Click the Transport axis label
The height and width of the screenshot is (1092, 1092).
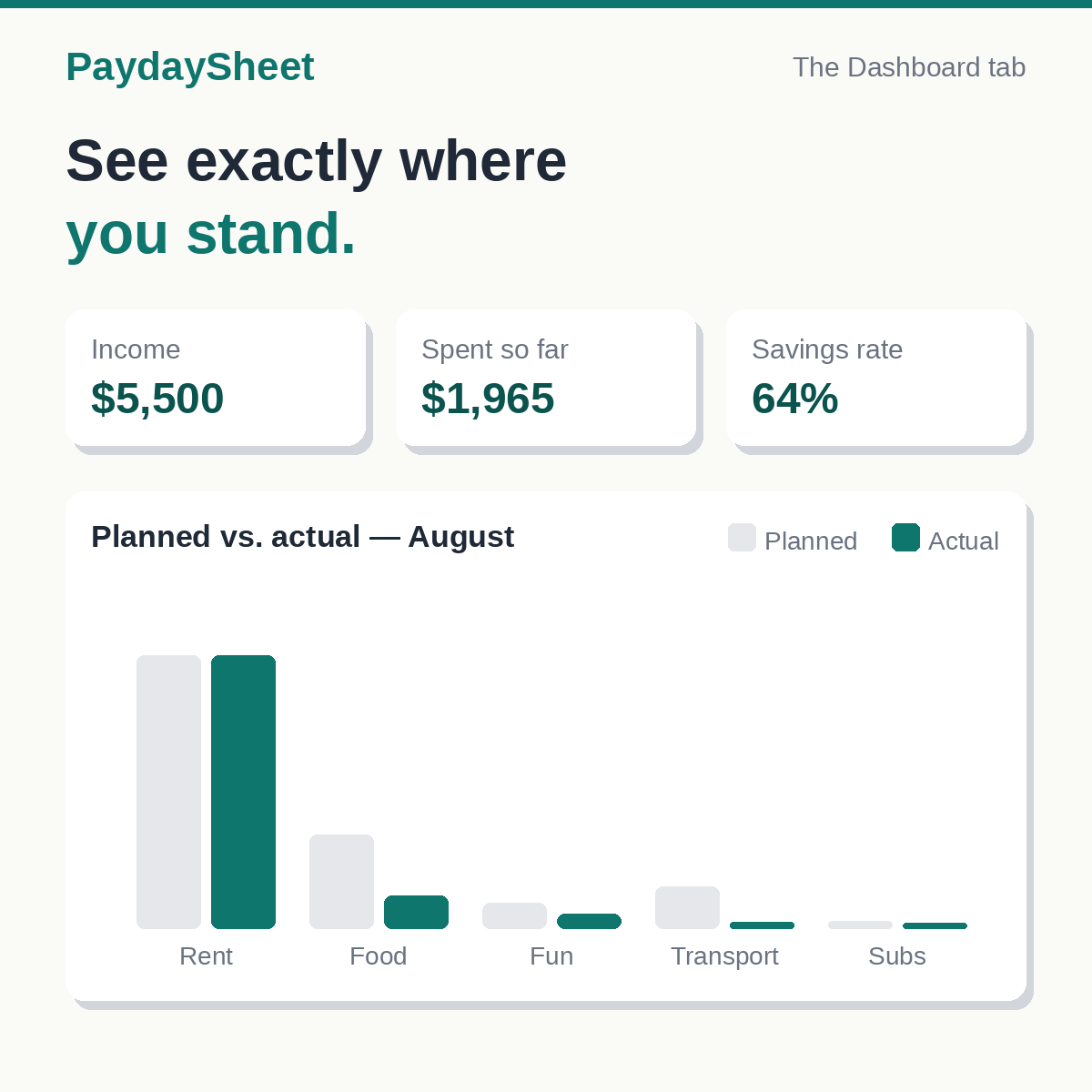tap(724, 956)
